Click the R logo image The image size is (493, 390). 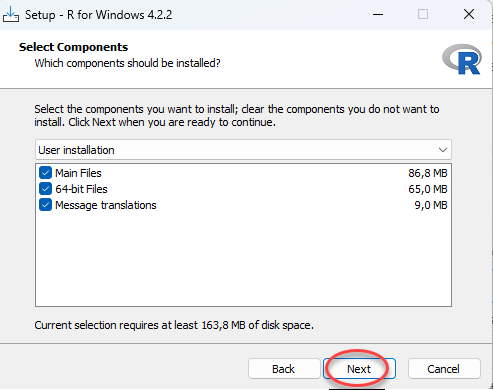click(x=462, y=59)
